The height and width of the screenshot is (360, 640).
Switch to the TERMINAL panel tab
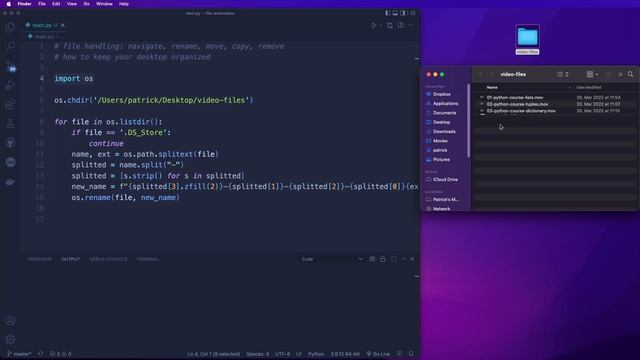[x=148, y=259]
